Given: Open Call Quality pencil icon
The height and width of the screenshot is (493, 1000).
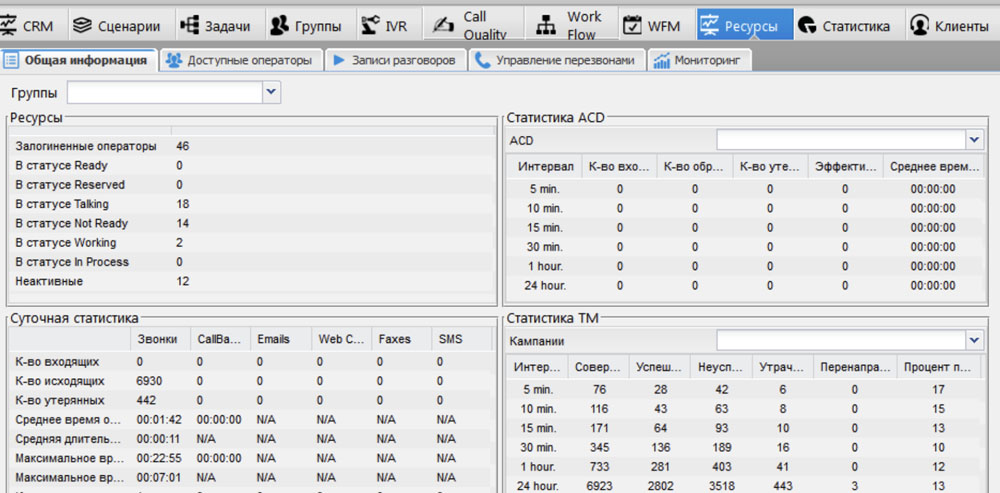Looking at the screenshot, I should point(440,26).
